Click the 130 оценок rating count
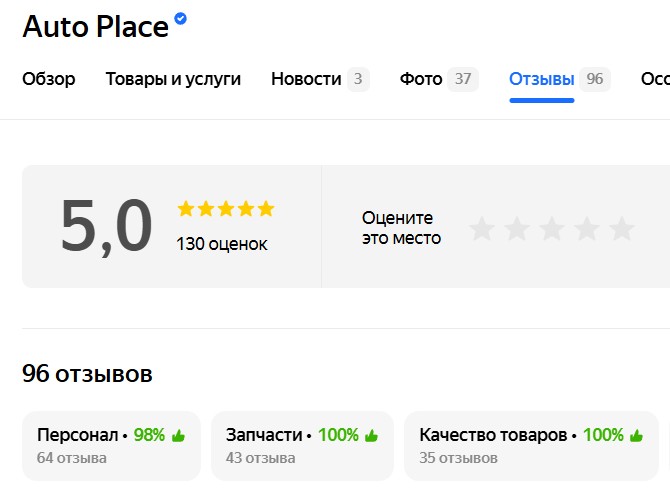This screenshot has width=670, height=490. (222, 243)
